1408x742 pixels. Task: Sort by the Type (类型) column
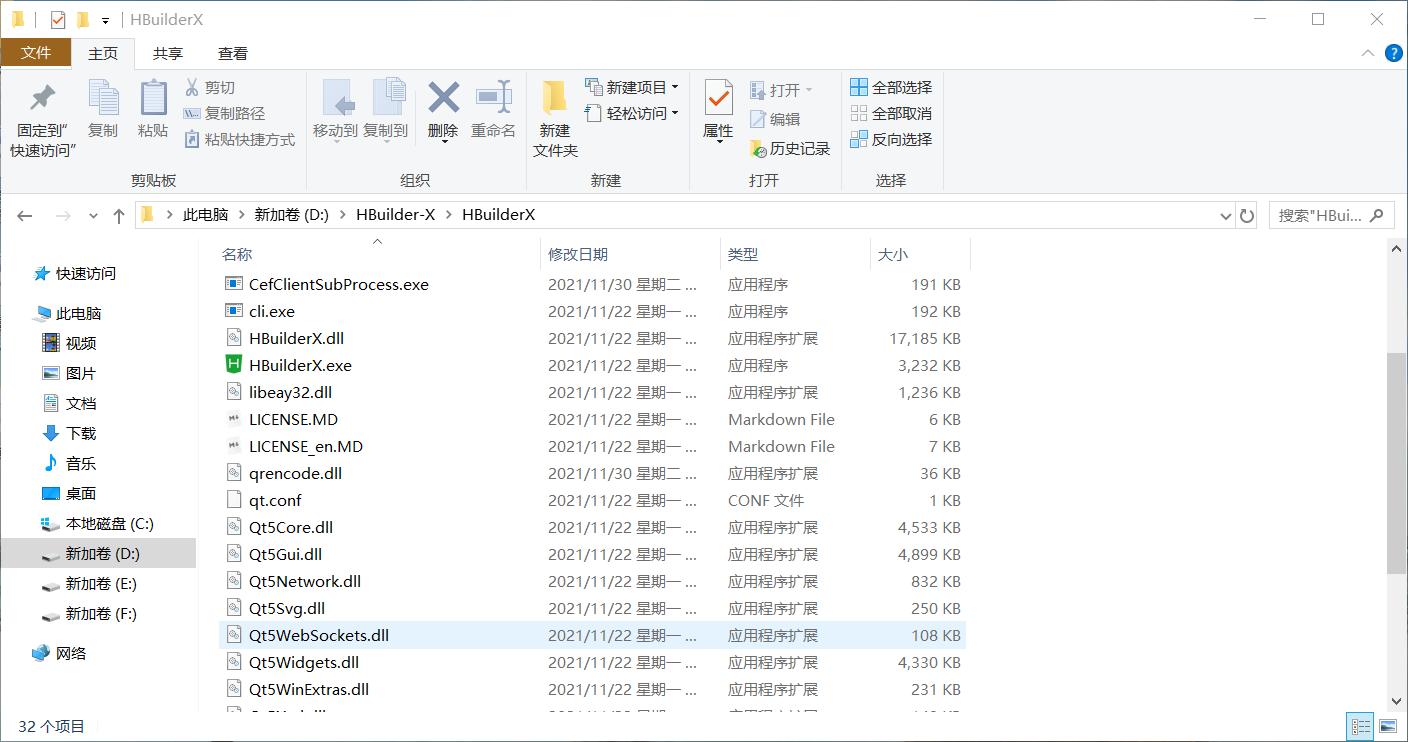click(743, 255)
